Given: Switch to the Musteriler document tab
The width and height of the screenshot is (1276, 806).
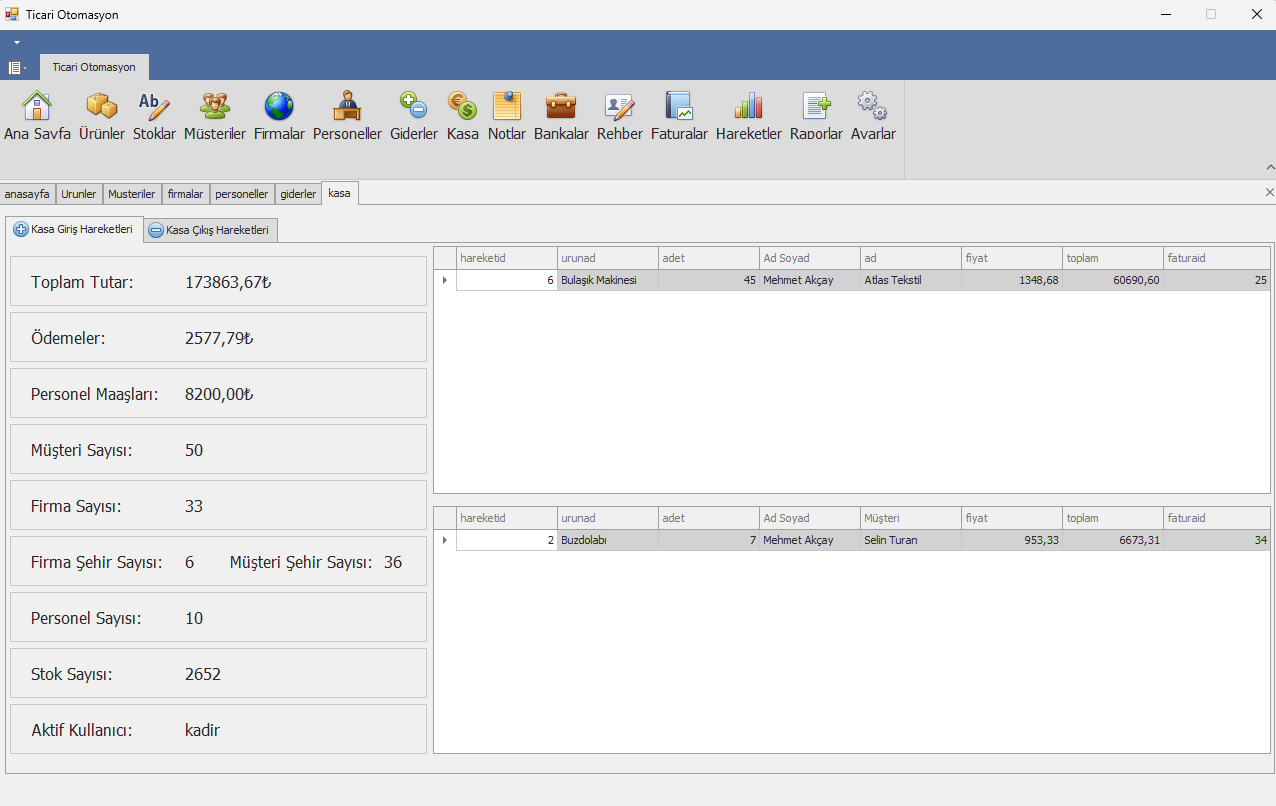Looking at the screenshot, I should 132,194.
